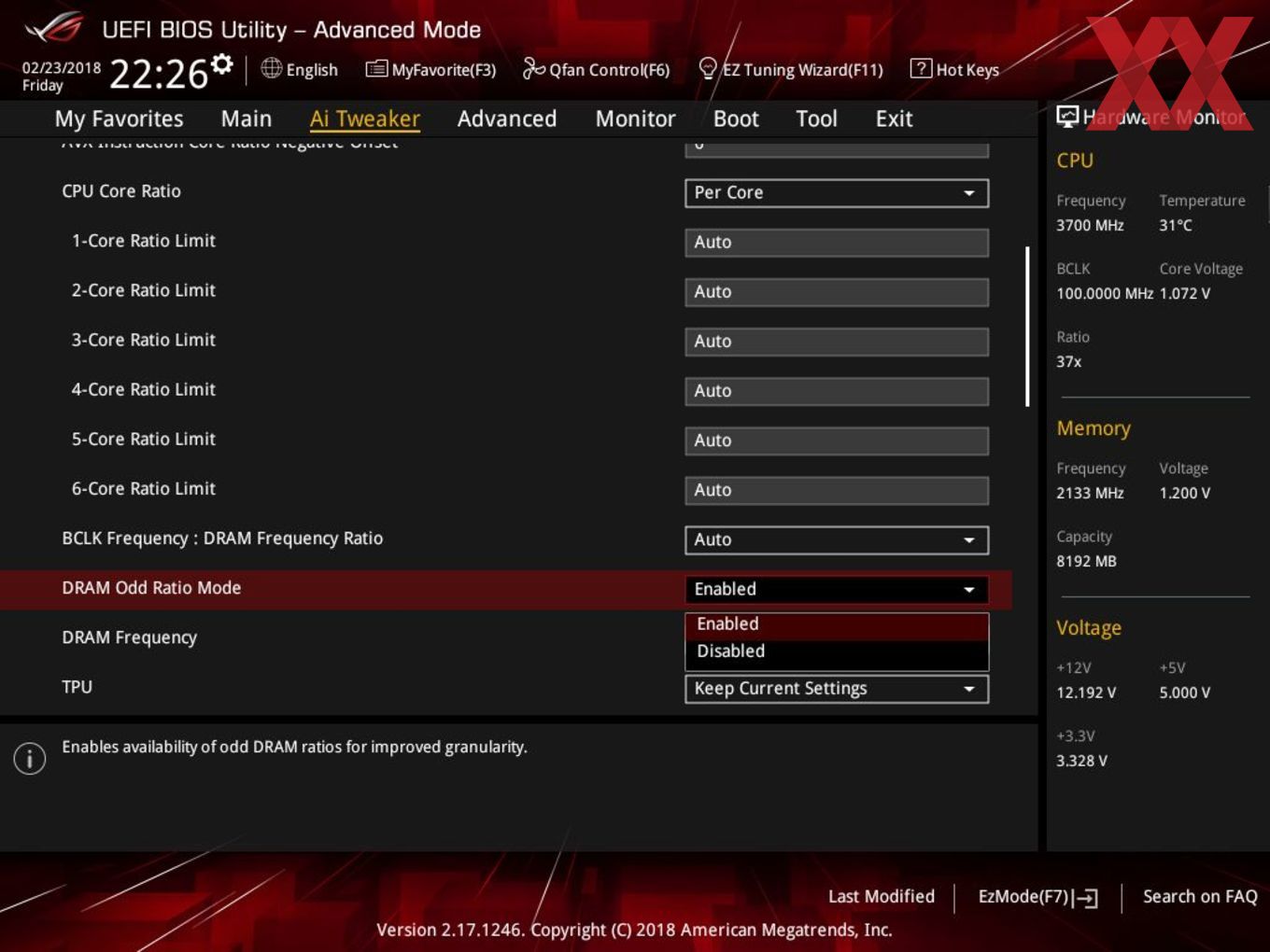This screenshot has width=1270, height=952.
Task: Click the Ratio 37x value
Action: click(1068, 362)
